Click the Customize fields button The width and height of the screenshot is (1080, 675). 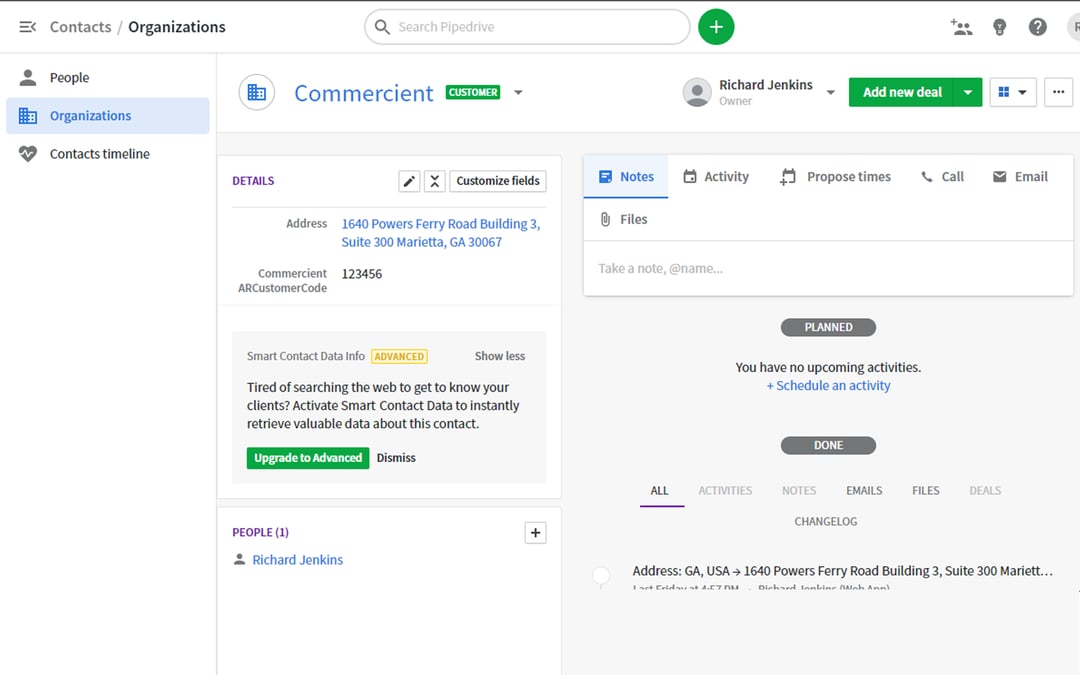[497, 181]
